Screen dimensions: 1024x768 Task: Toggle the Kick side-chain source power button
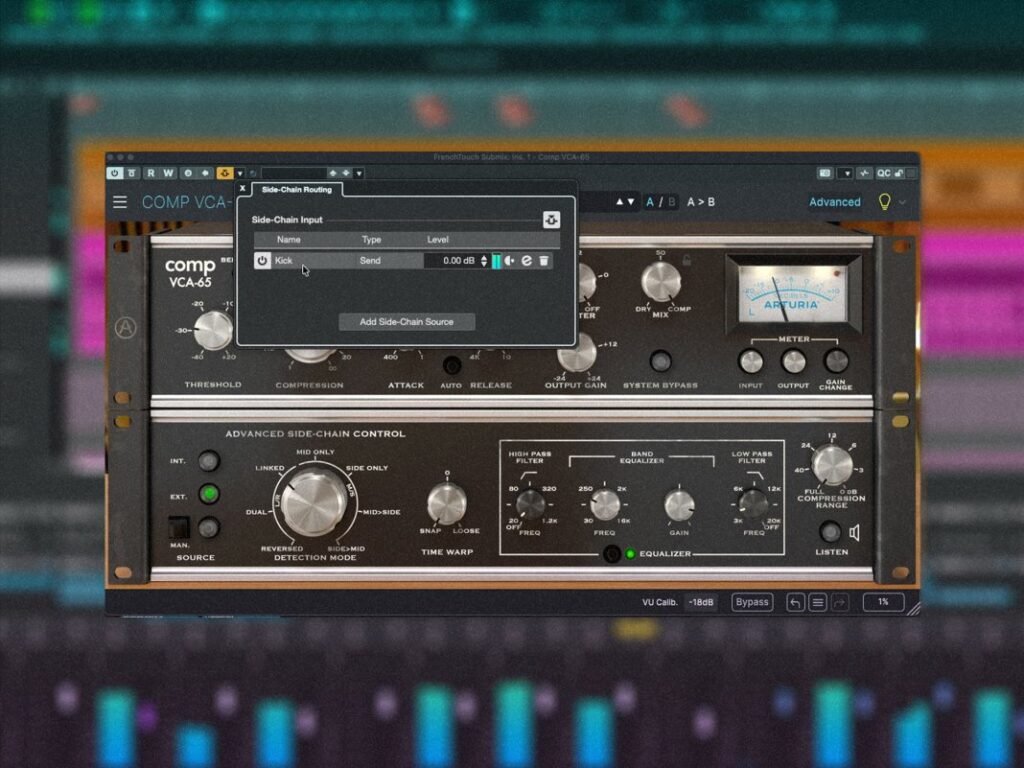click(263, 261)
